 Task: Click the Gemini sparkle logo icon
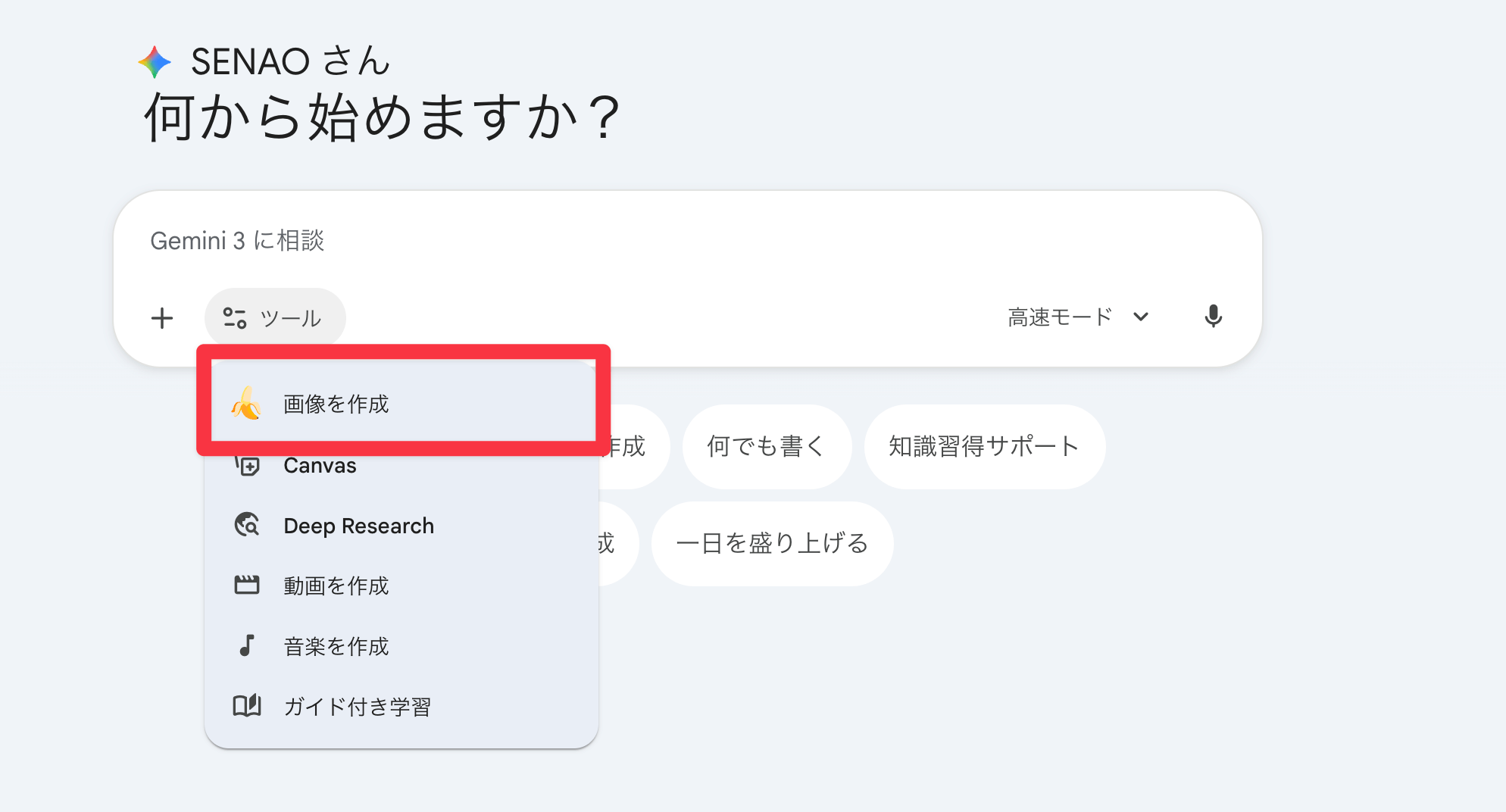click(155, 62)
